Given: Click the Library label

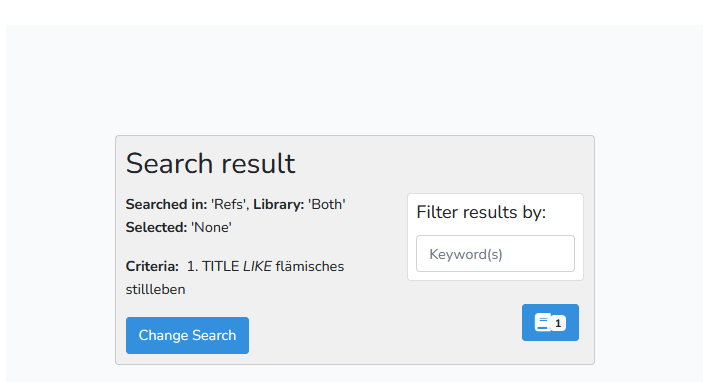Looking at the screenshot, I should pos(279,204).
